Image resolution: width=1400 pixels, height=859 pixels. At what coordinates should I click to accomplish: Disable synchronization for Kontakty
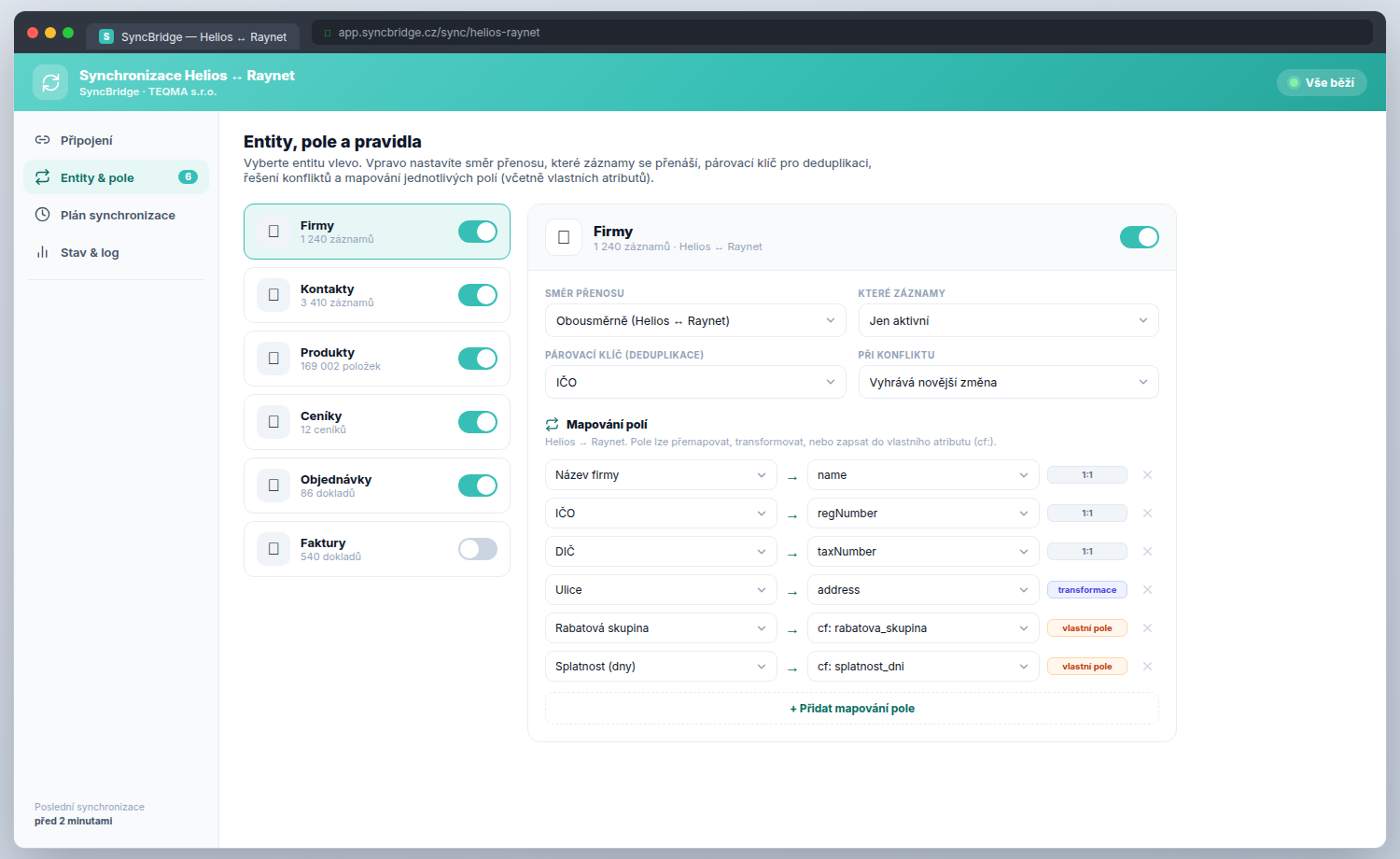tap(478, 295)
